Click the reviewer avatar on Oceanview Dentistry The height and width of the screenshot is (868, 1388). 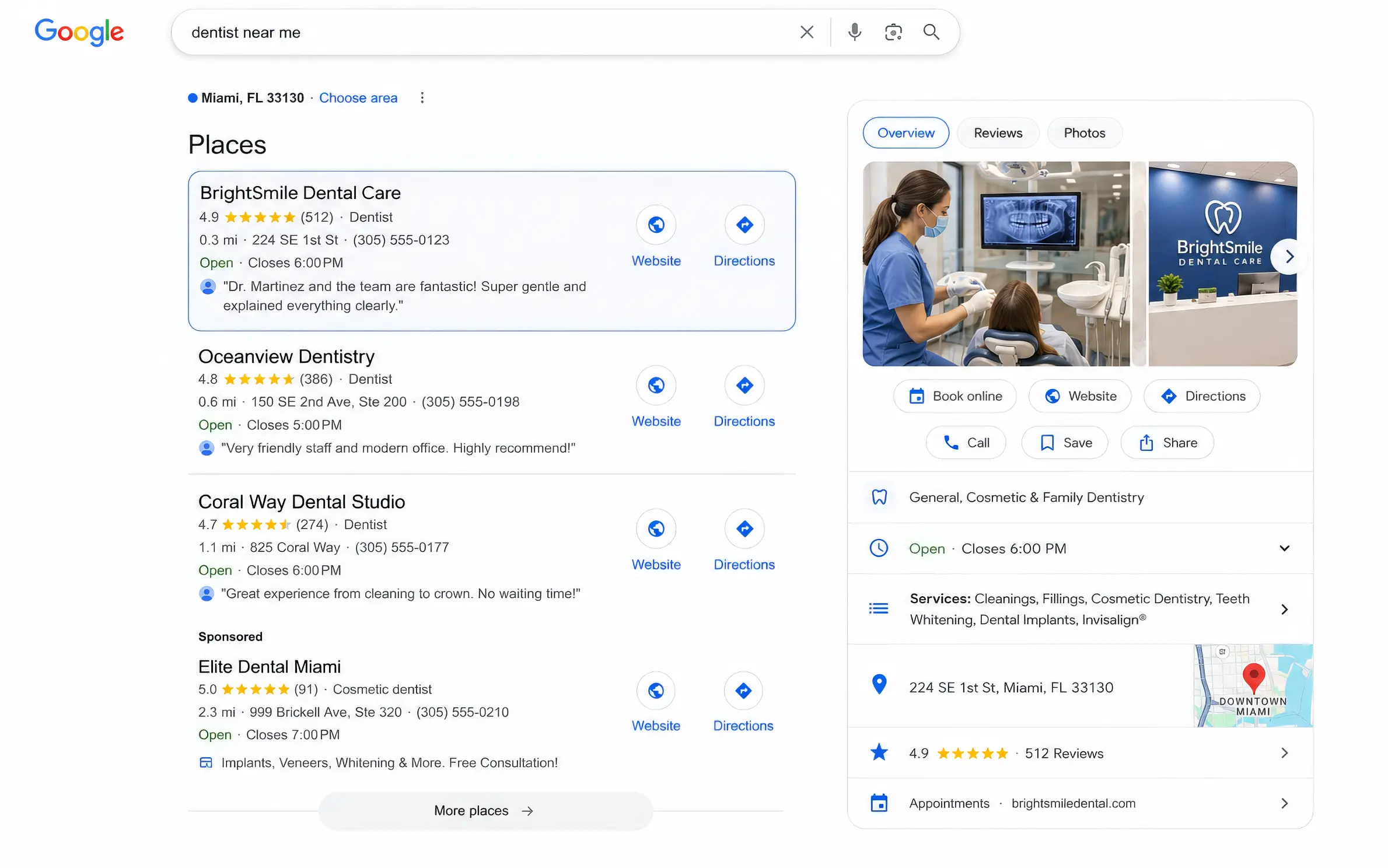[207, 448]
